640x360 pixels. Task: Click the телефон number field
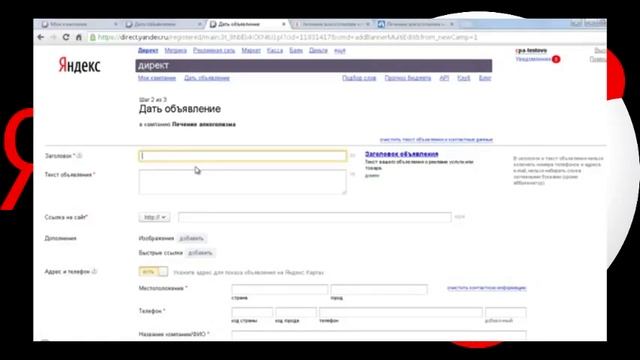(x=401, y=313)
